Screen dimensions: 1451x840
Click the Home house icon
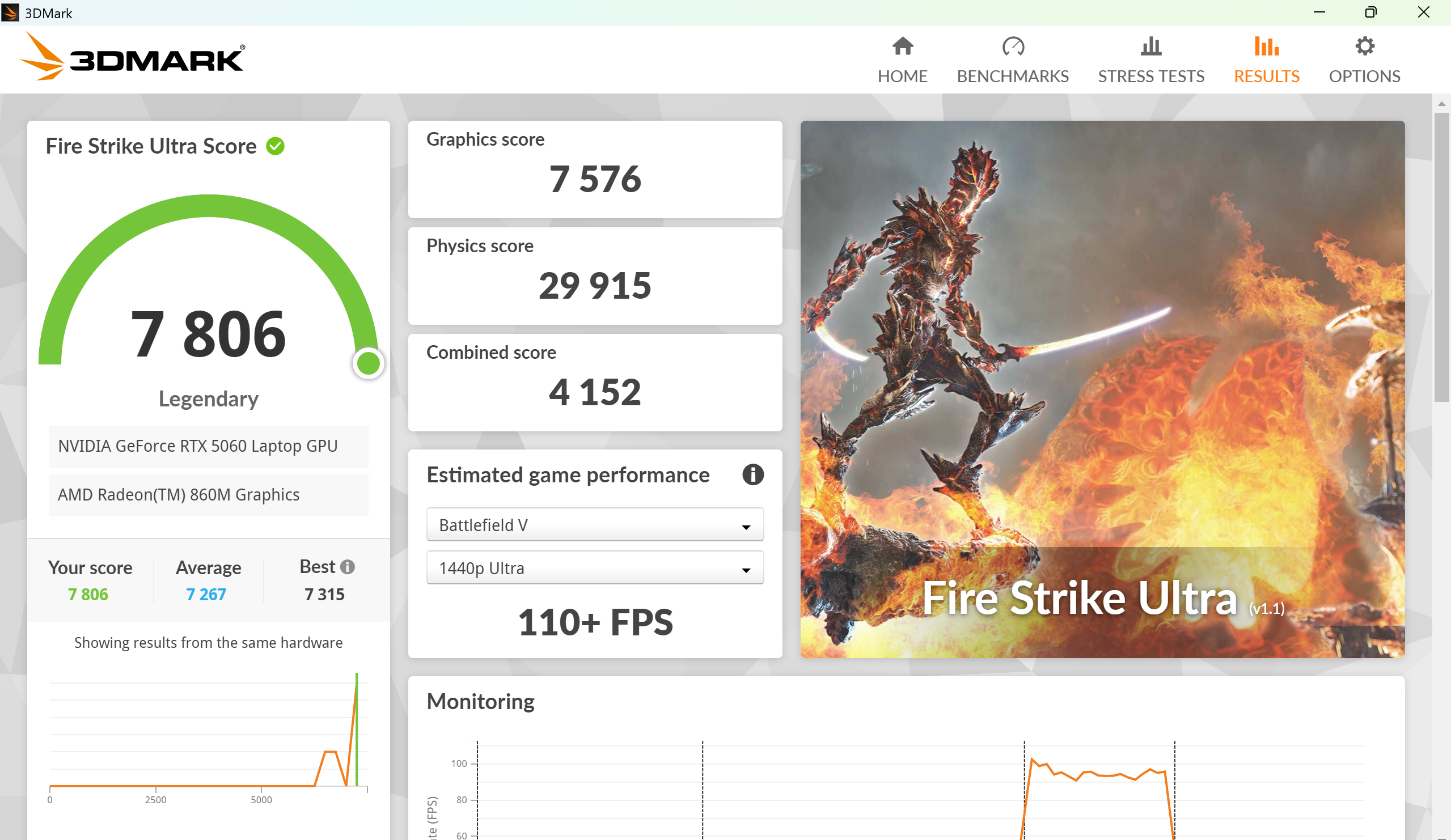pos(902,46)
